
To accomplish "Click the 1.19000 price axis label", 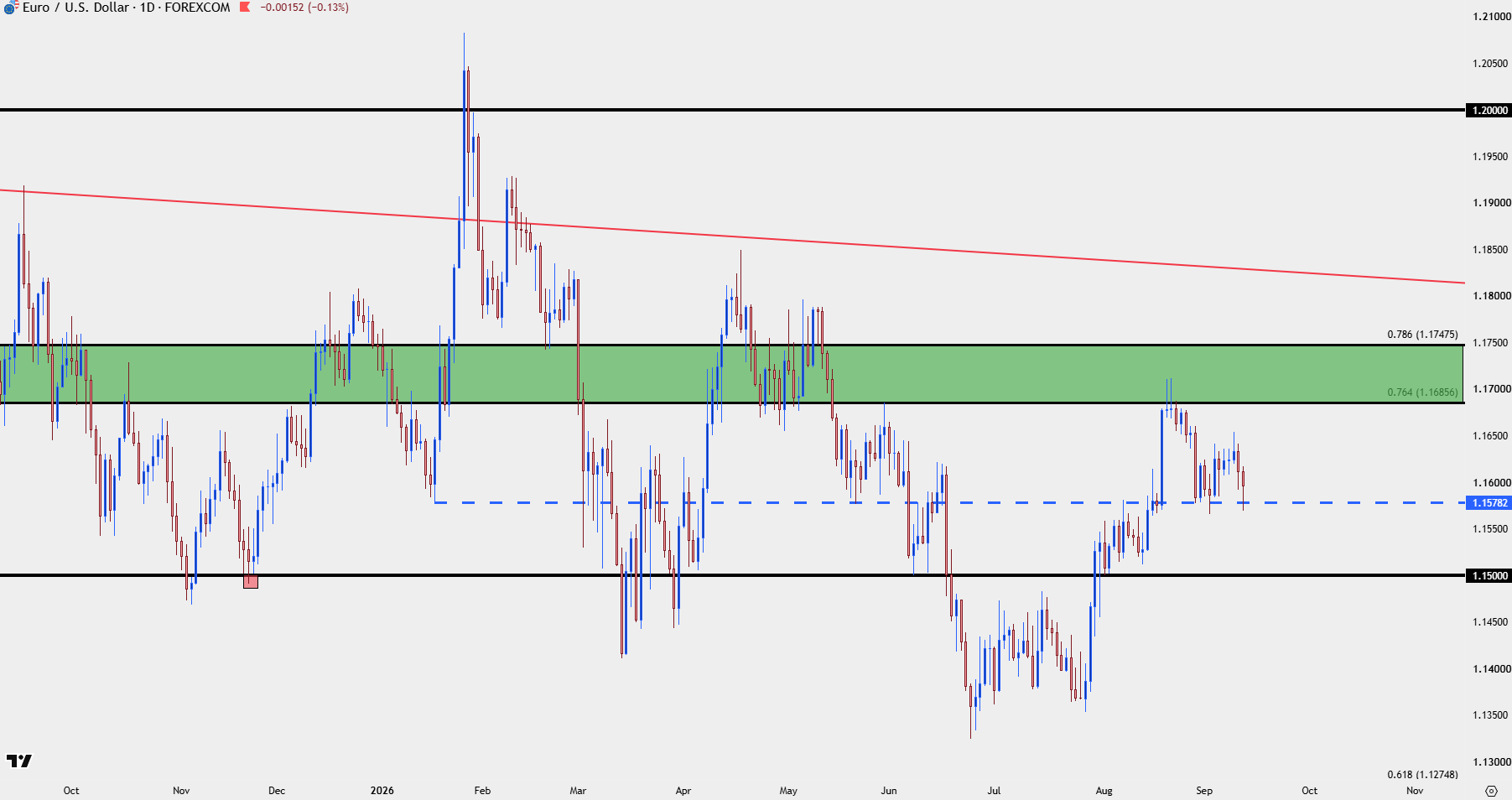I will pos(1491,203).
